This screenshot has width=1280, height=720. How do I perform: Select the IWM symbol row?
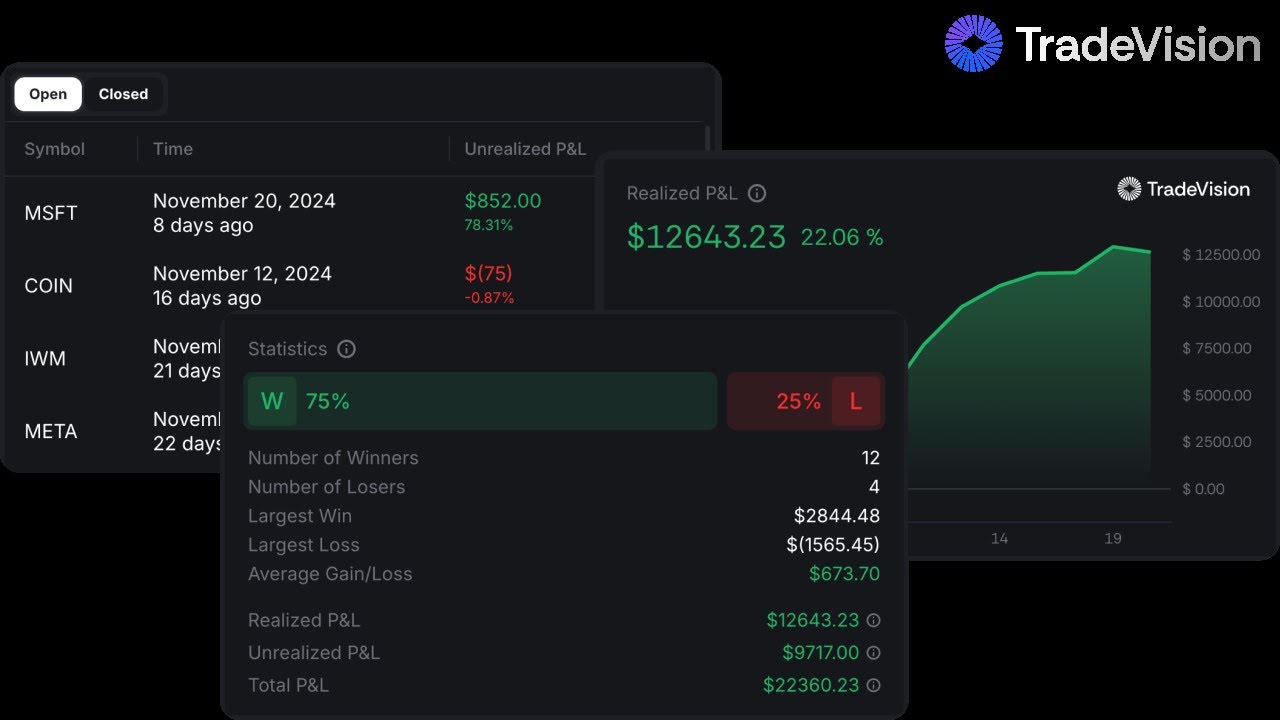pyautogui.click(x=45, y=359)
